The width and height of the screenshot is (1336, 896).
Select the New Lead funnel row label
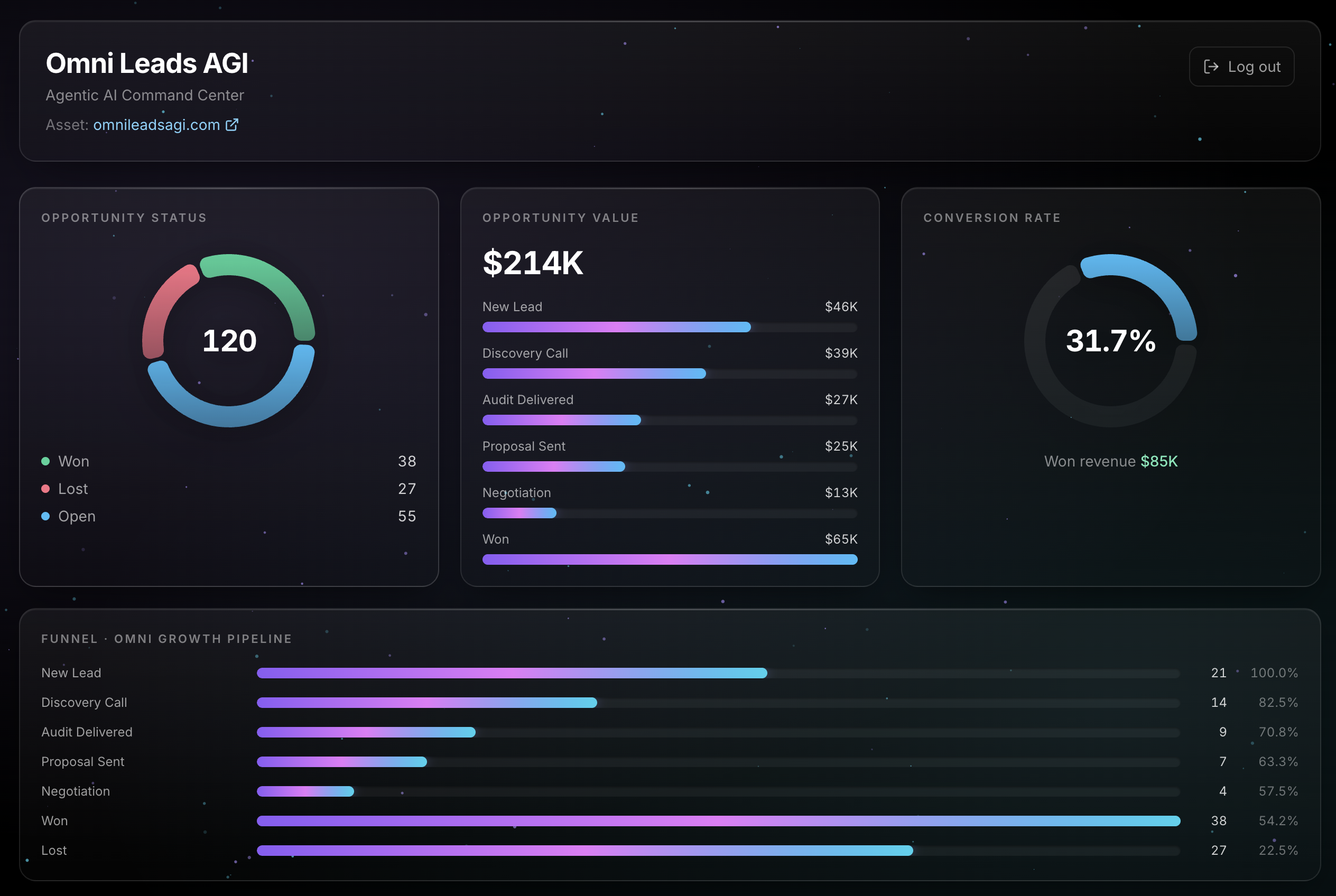point(71,673)
